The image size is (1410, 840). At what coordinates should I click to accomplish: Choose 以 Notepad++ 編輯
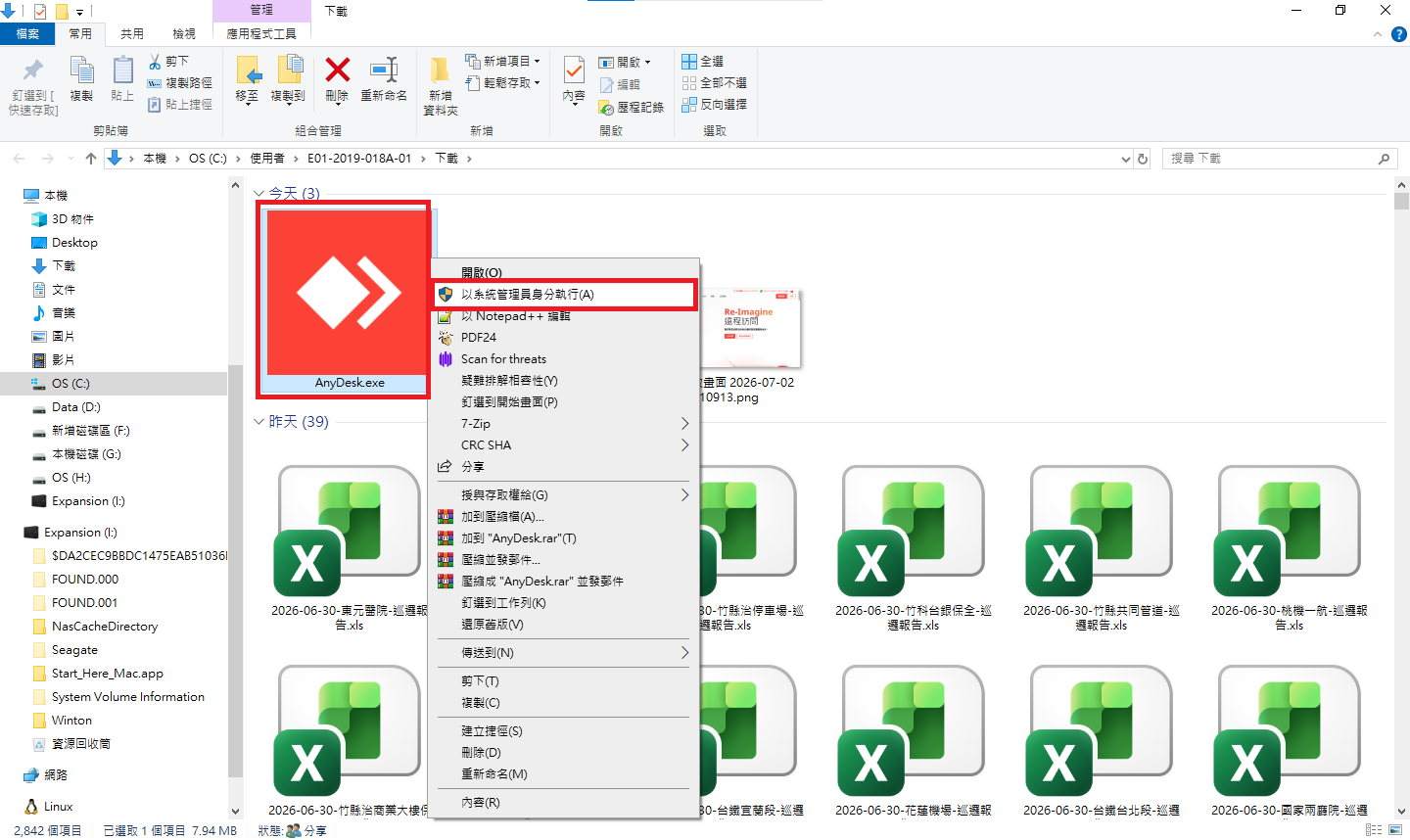(564, 315)
